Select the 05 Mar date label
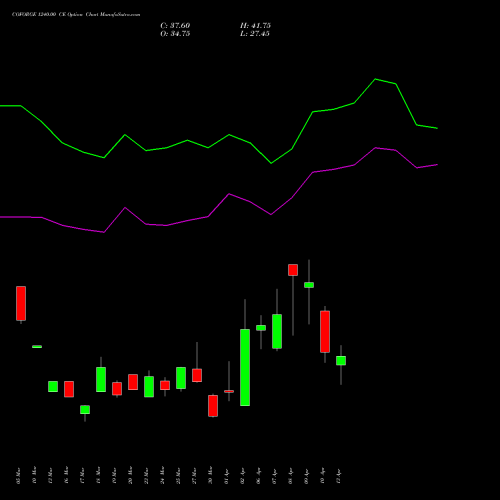 point(18,476)
